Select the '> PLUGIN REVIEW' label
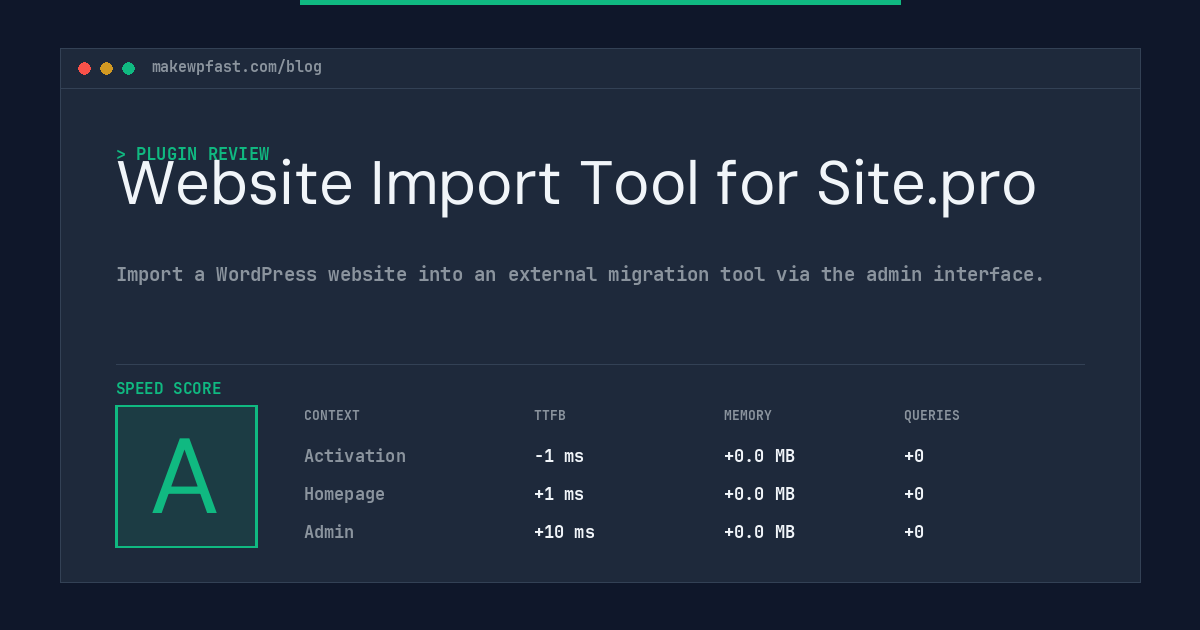1200x630 pixels. [x=193, y=154]
